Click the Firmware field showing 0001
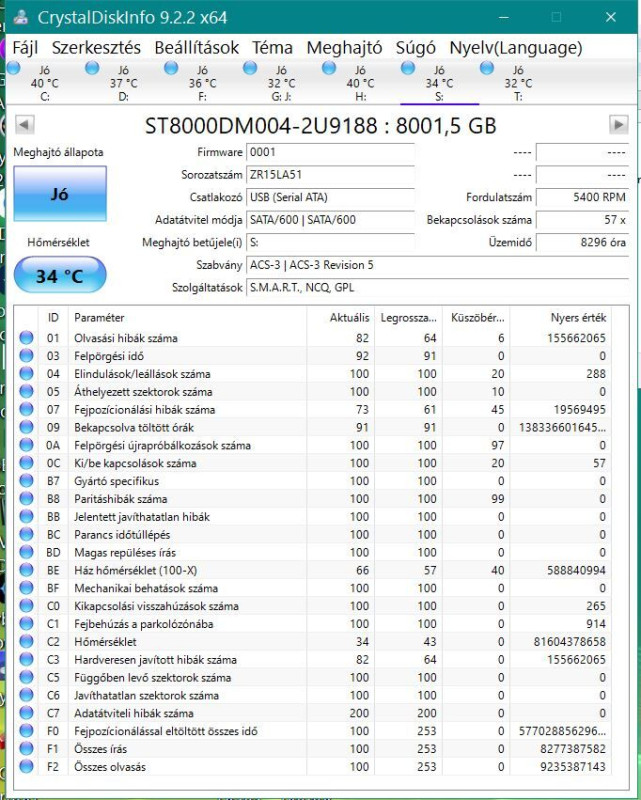This screenshot has width=641, height=800. pyautogui.click(x=330, y=152)
